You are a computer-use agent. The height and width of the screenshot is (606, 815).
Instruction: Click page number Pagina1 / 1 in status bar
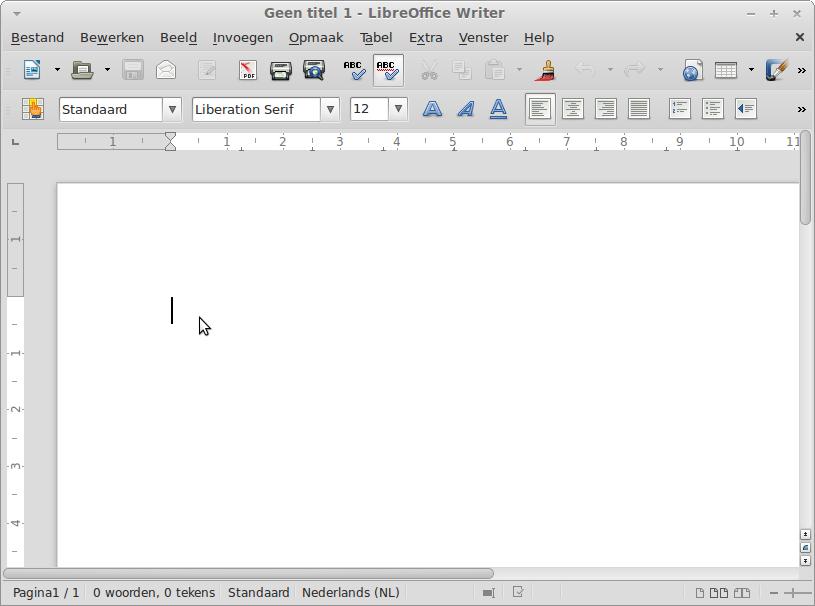tap(46, 592)
